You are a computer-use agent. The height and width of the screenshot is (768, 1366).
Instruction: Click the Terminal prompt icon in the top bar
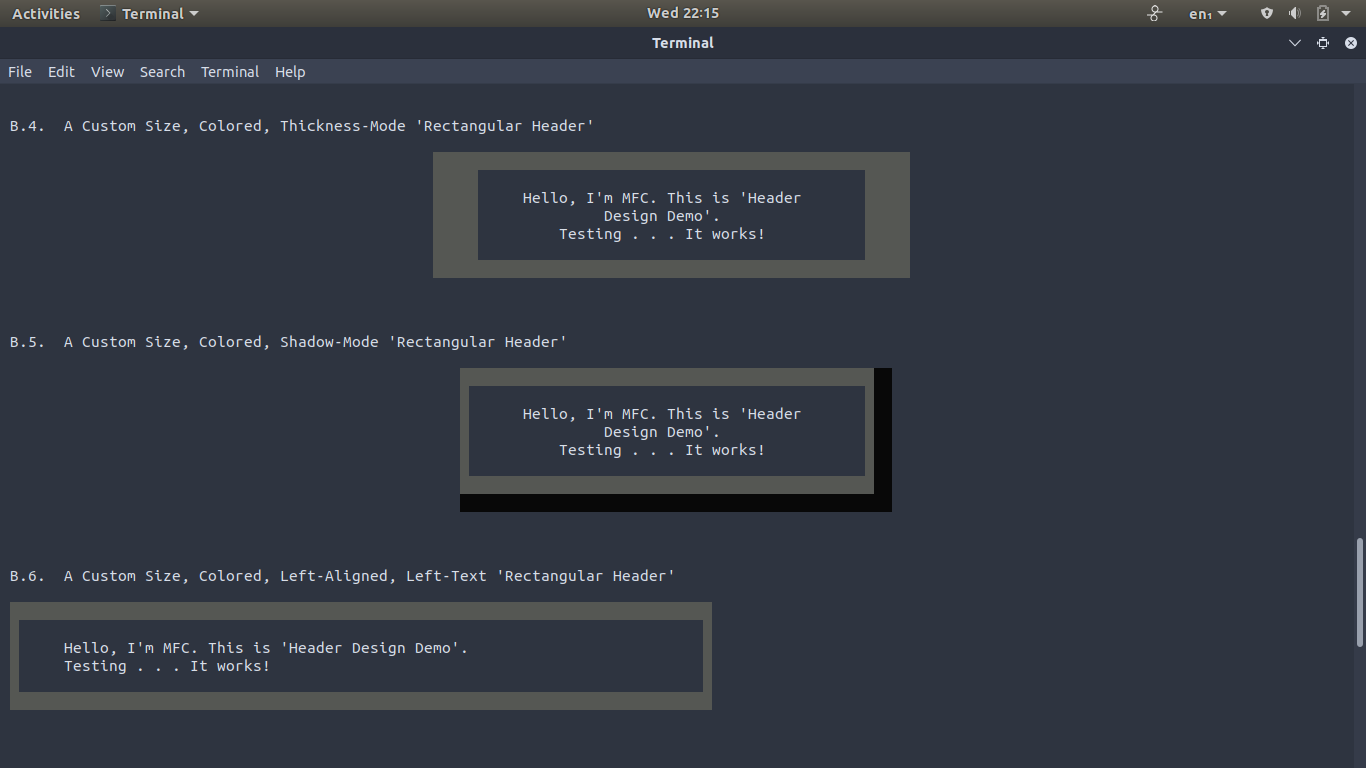(x=106, y=13)
